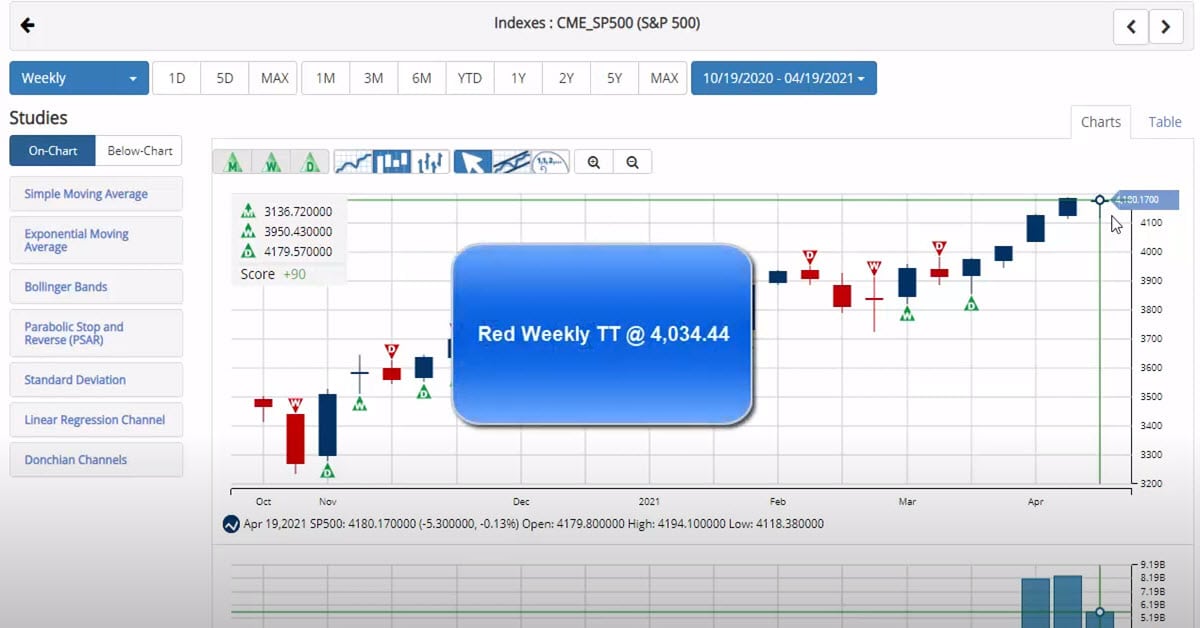
Task: Select the Monthly Trade Triangles icon
Action: [x=233, y=161]
